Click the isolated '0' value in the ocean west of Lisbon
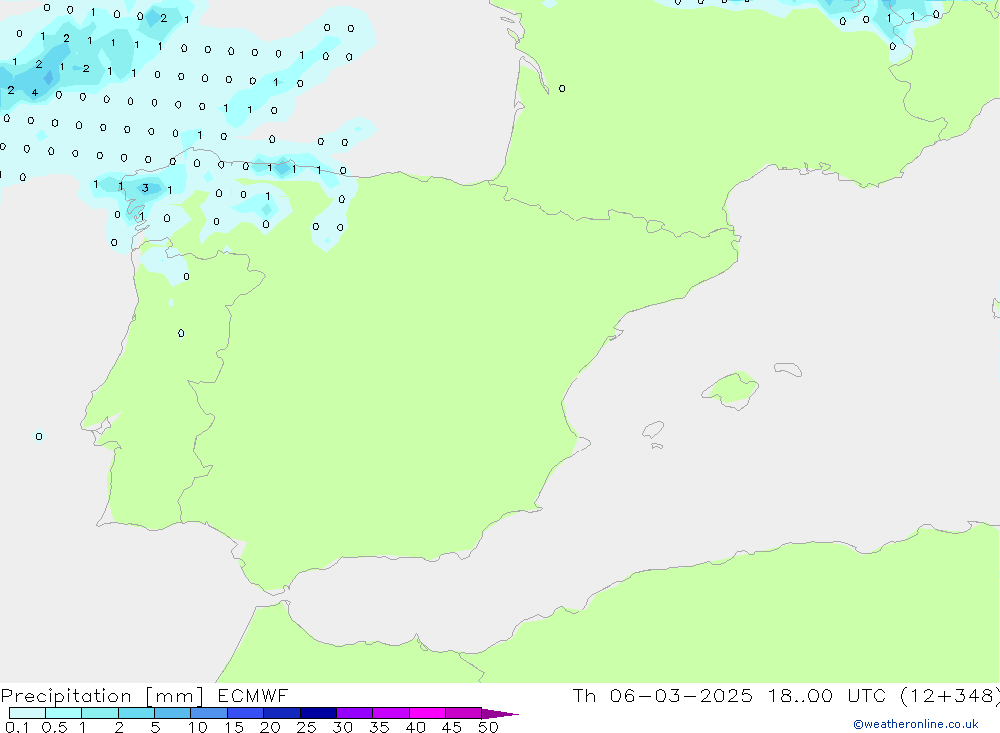This screenshot has width=1000, height=733. [39, 436]
